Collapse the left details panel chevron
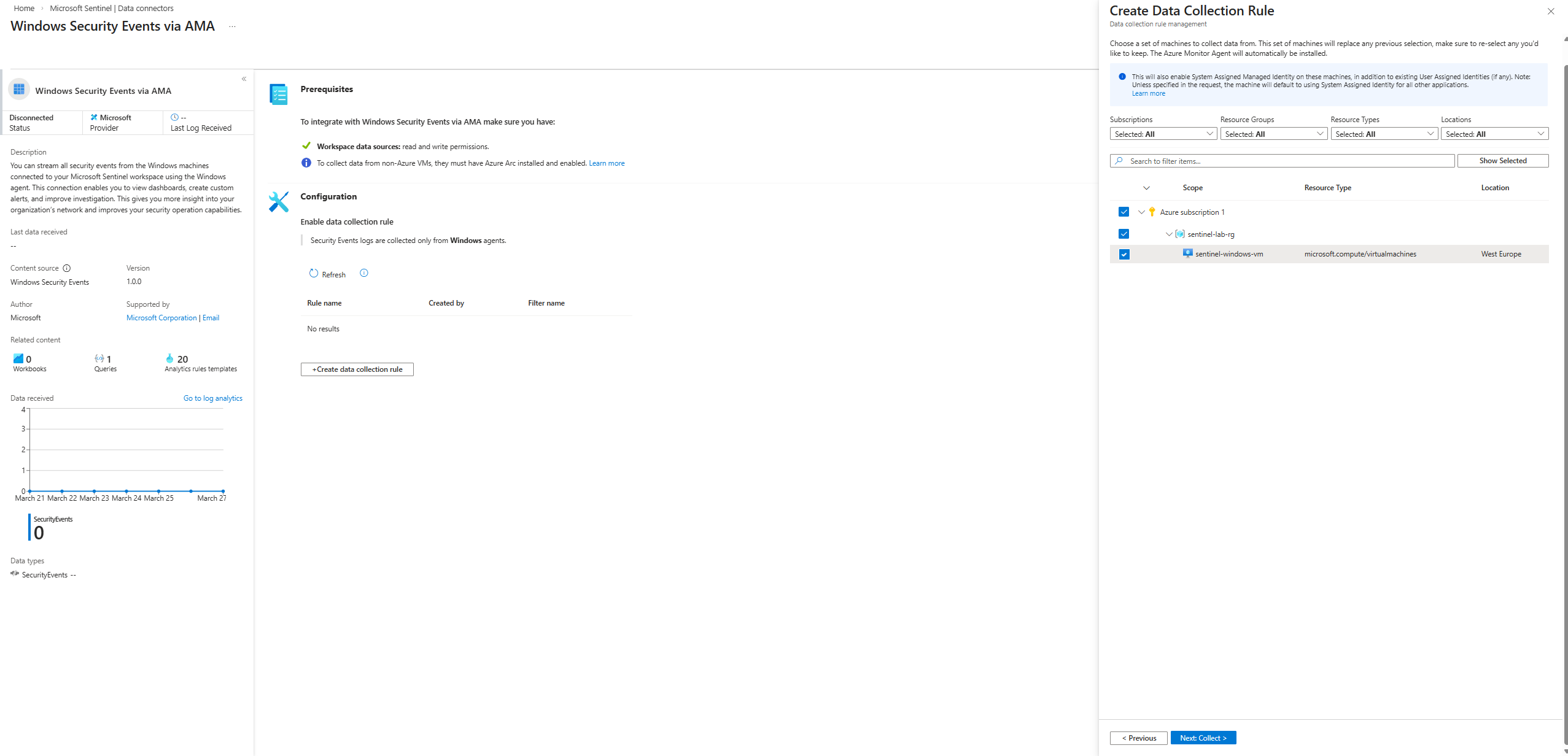The width and height of the screenshot is (1568, 756). (x=244, y=79)
